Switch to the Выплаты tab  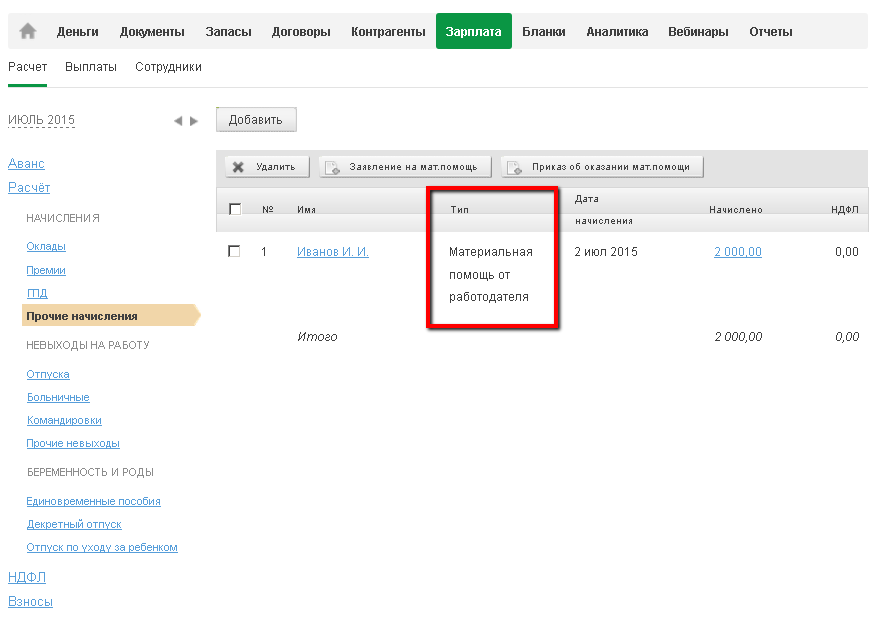91,67
